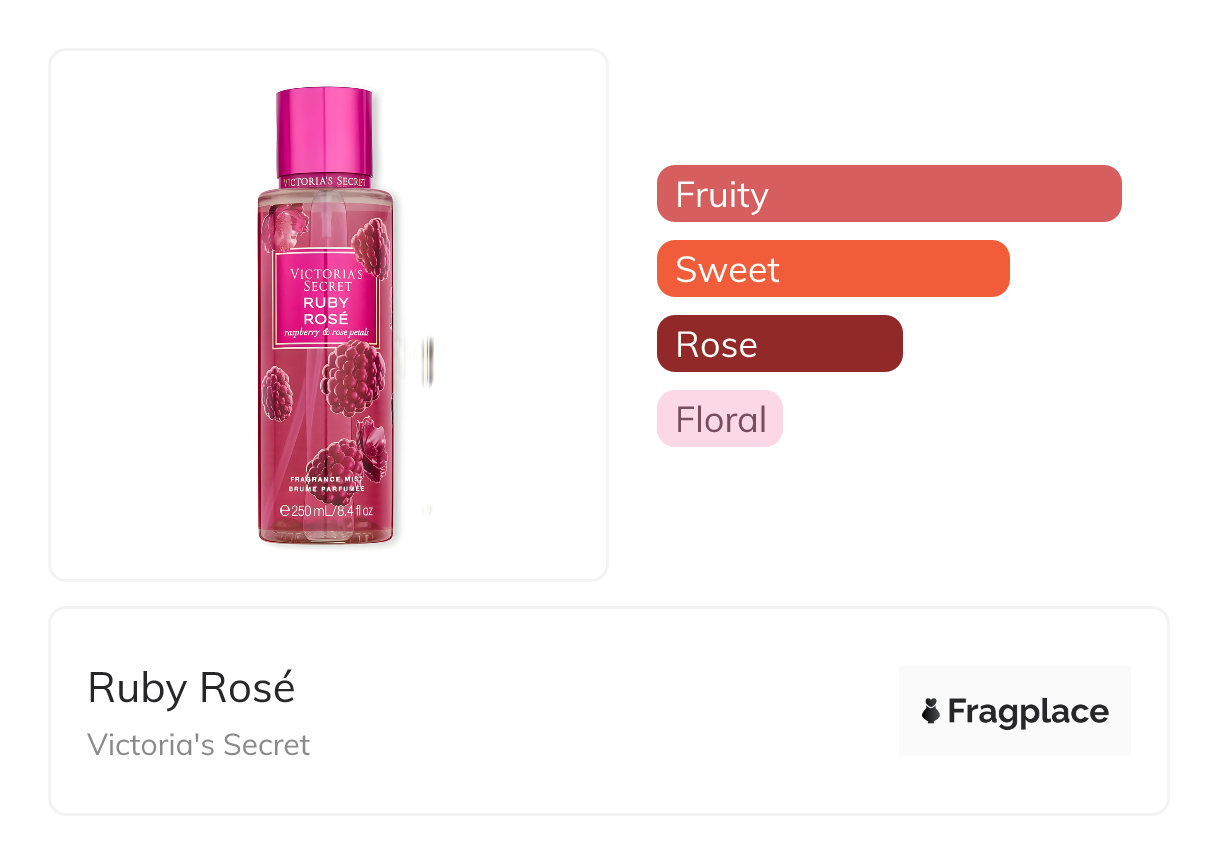This screenshot has height=864, width=1218.
Task: Click the rose petal at the bottle's lower right
Action: (x=373, y=447)
